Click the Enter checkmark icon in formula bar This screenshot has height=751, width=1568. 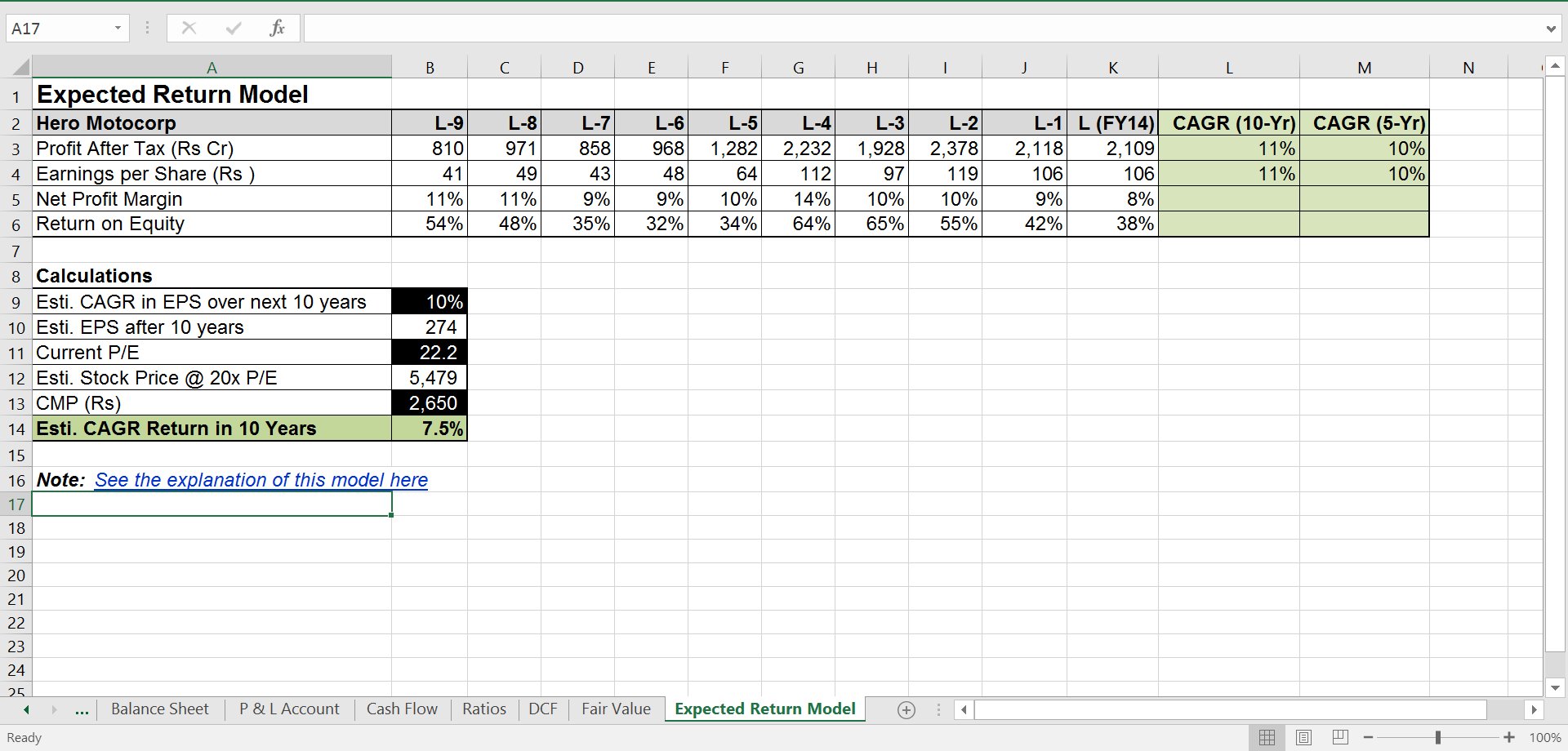234,29
